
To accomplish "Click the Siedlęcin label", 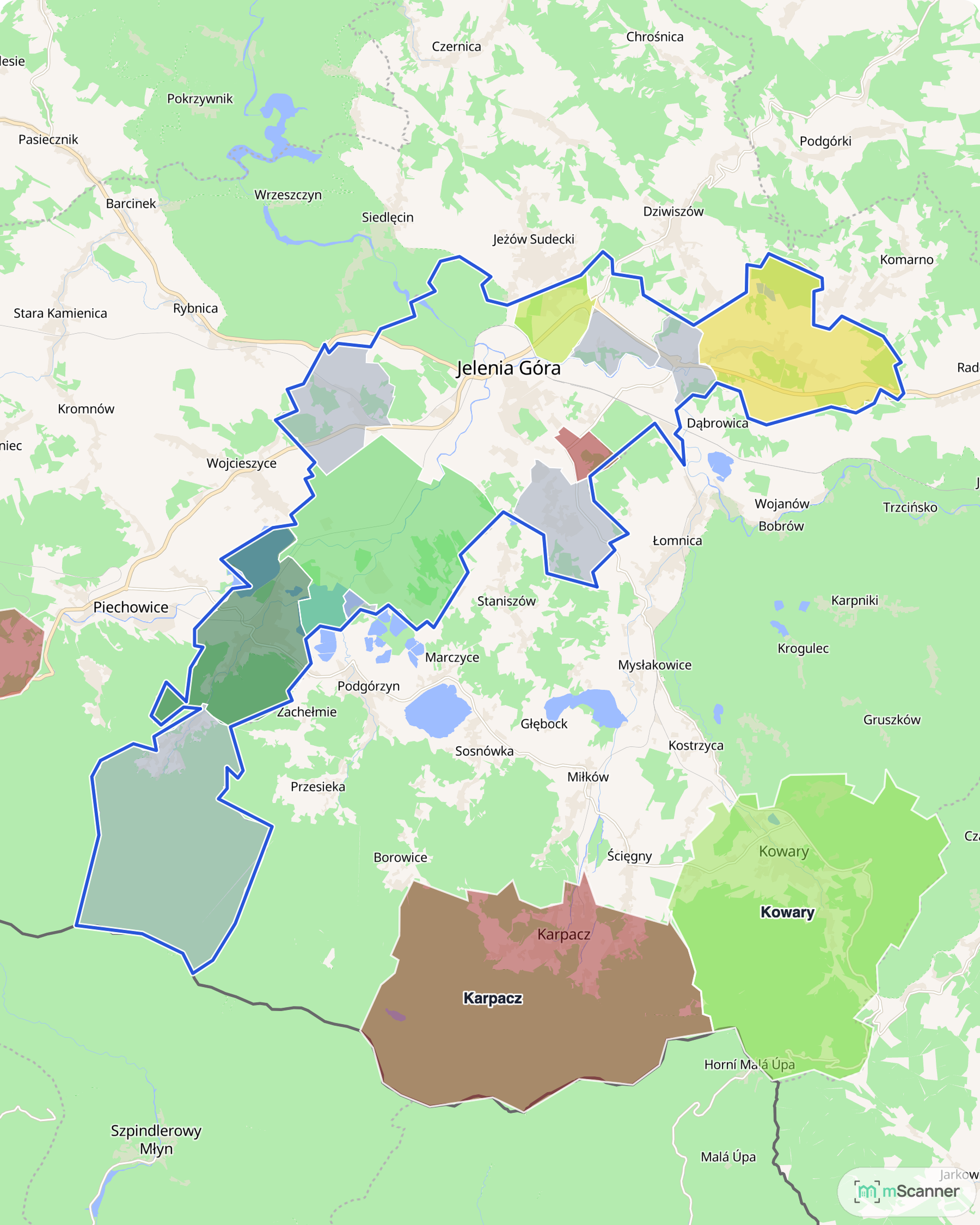I will point(388,217).
